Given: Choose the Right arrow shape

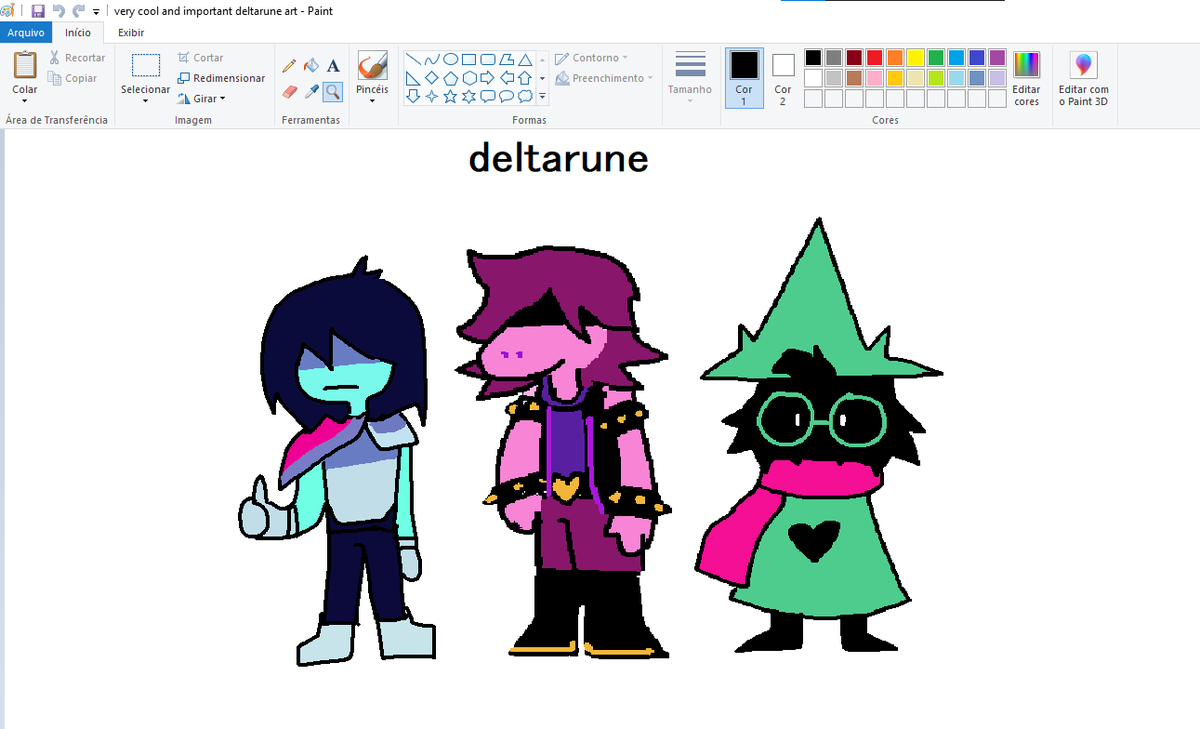Looking at the screenshot, I should pyautogui.click(x=488, y=78).
